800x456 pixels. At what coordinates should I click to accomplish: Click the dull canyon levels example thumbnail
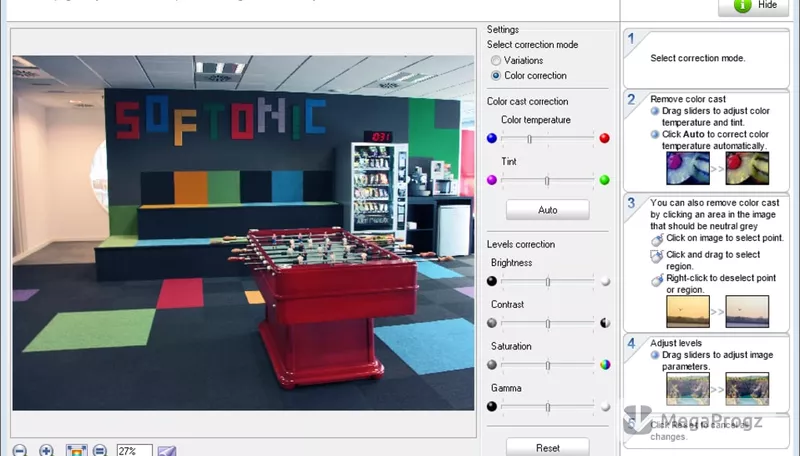point(688,389)
